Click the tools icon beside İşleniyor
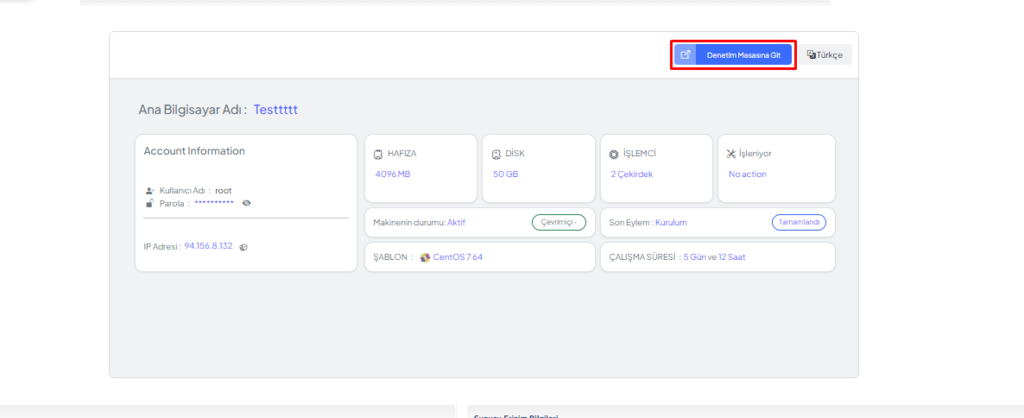 (731, 154)
